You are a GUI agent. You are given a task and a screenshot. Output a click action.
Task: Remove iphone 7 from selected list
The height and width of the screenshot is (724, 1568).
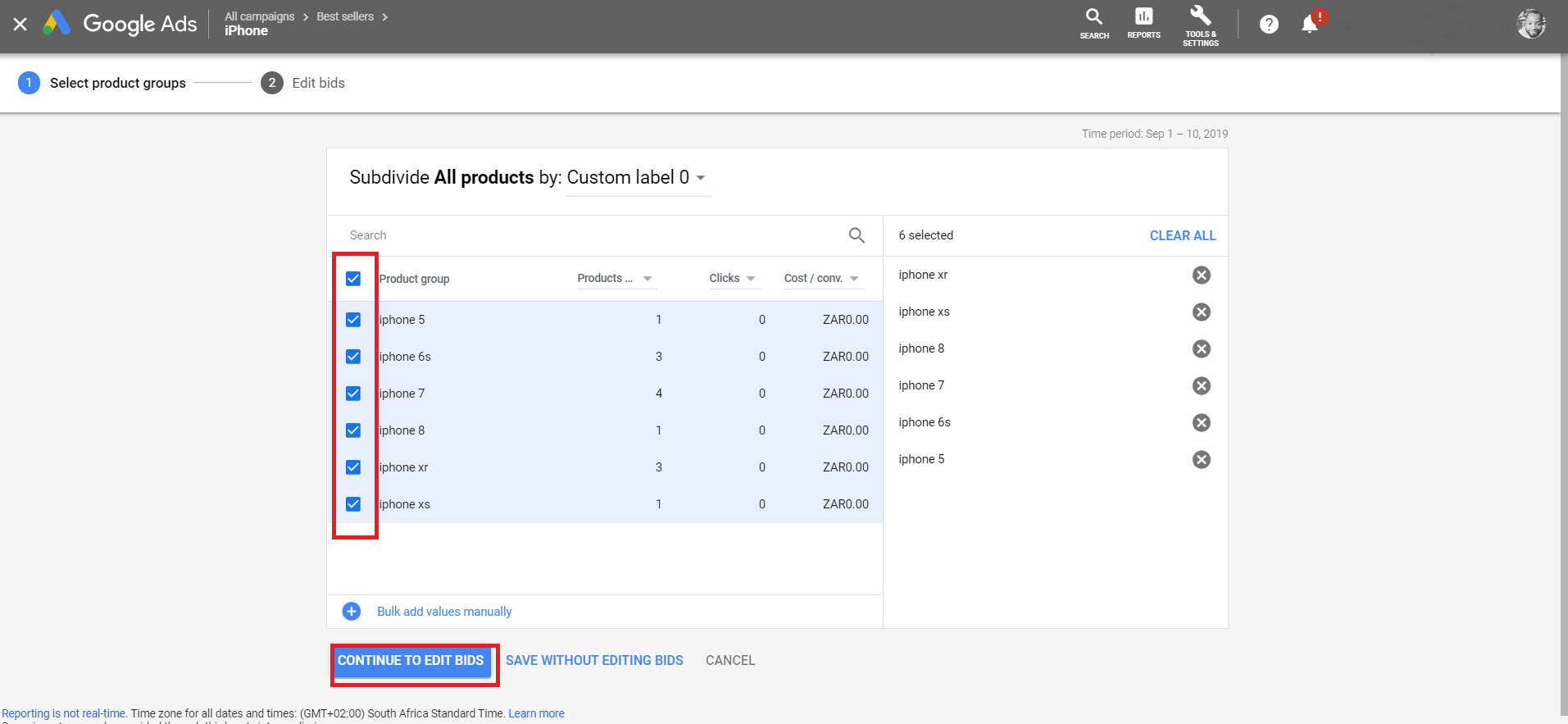pyautogui.click(x=1202, y=385)
